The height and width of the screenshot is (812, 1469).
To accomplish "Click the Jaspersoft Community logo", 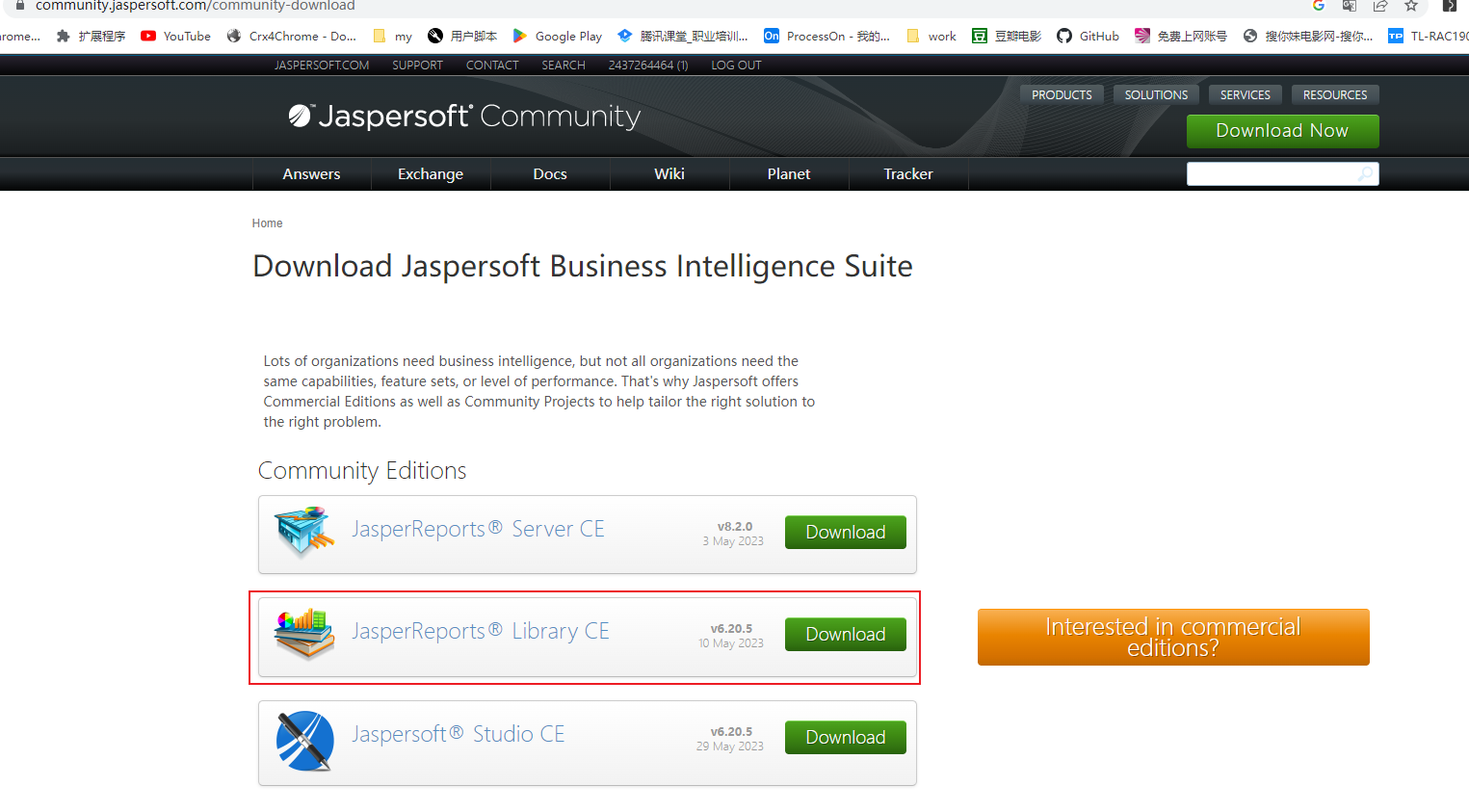I will (x=464, y=116).
